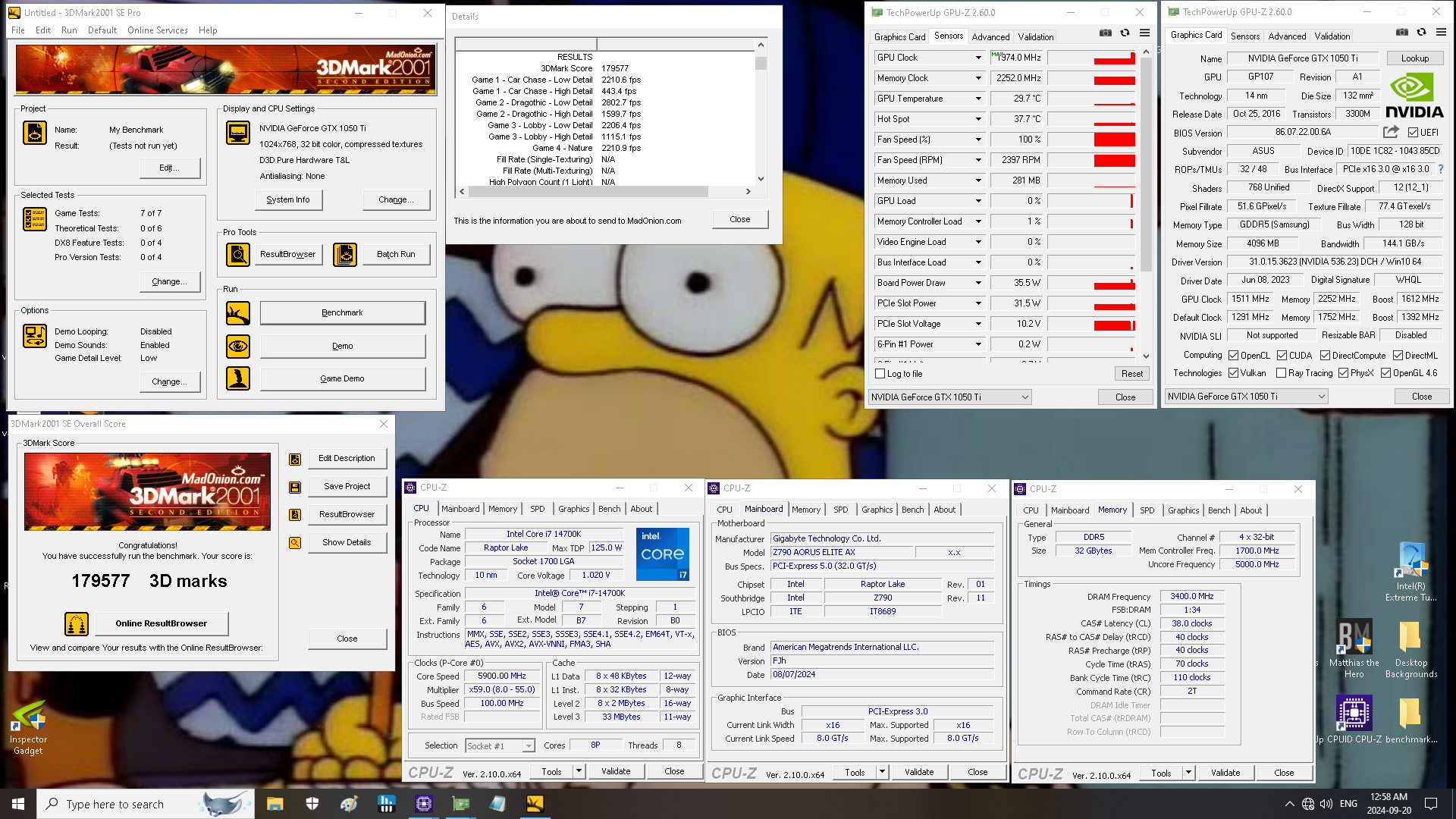
Task: Open Intel Extreme Tuning desktop shortcut
Action: point(1410,573)
